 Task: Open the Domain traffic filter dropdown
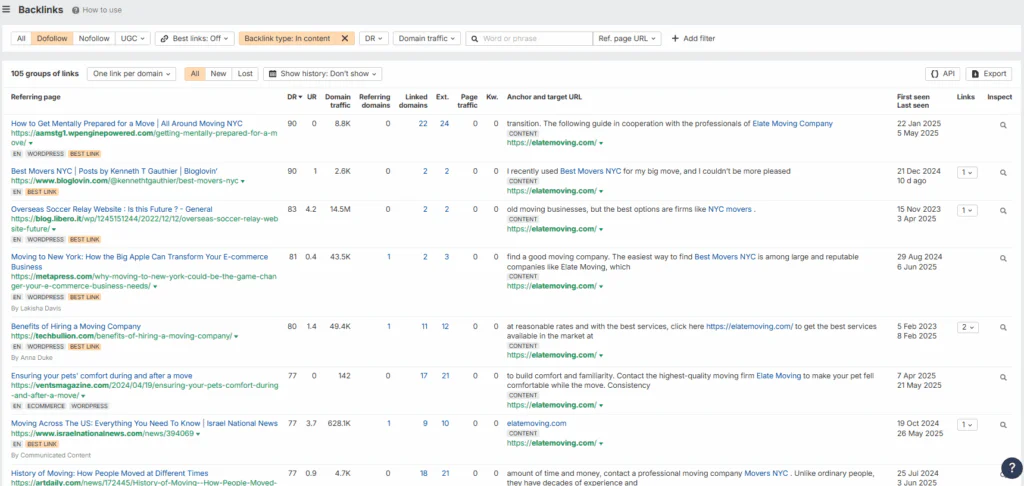[x=427, y=39]
